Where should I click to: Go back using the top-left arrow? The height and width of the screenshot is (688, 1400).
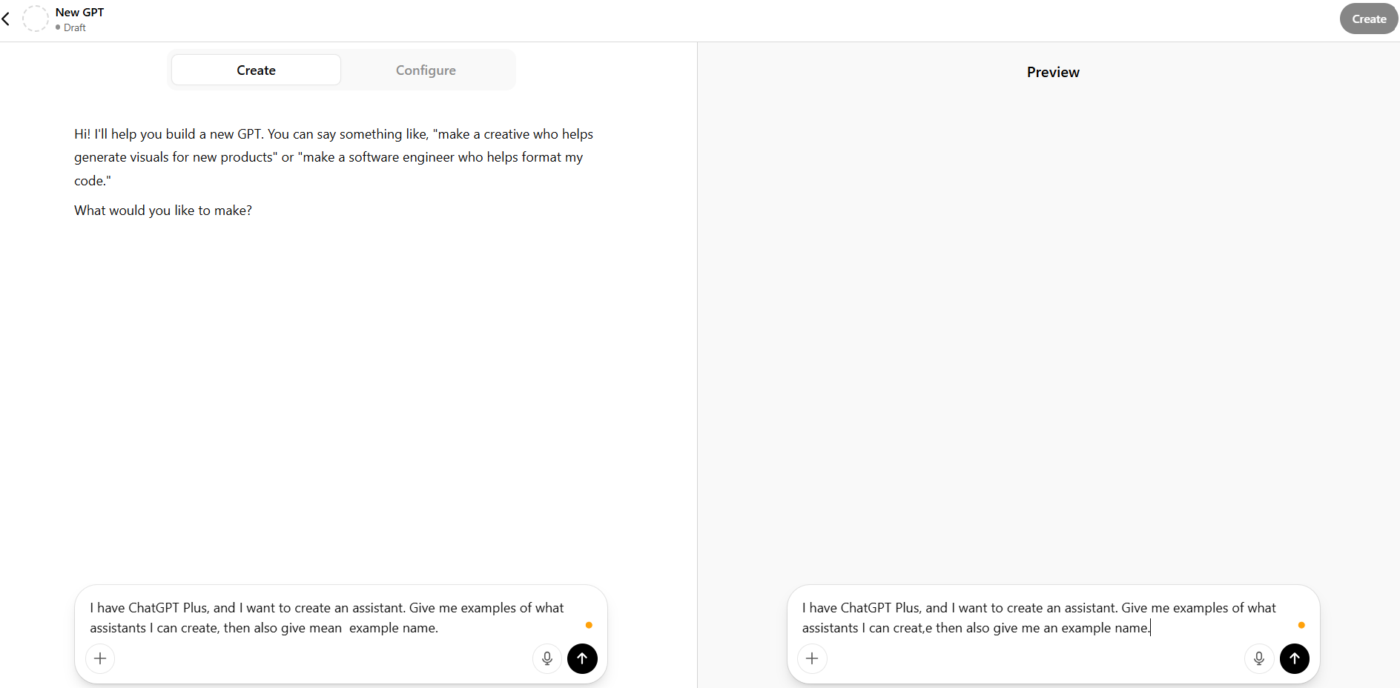pyautogui.click(x=6, y=19)
